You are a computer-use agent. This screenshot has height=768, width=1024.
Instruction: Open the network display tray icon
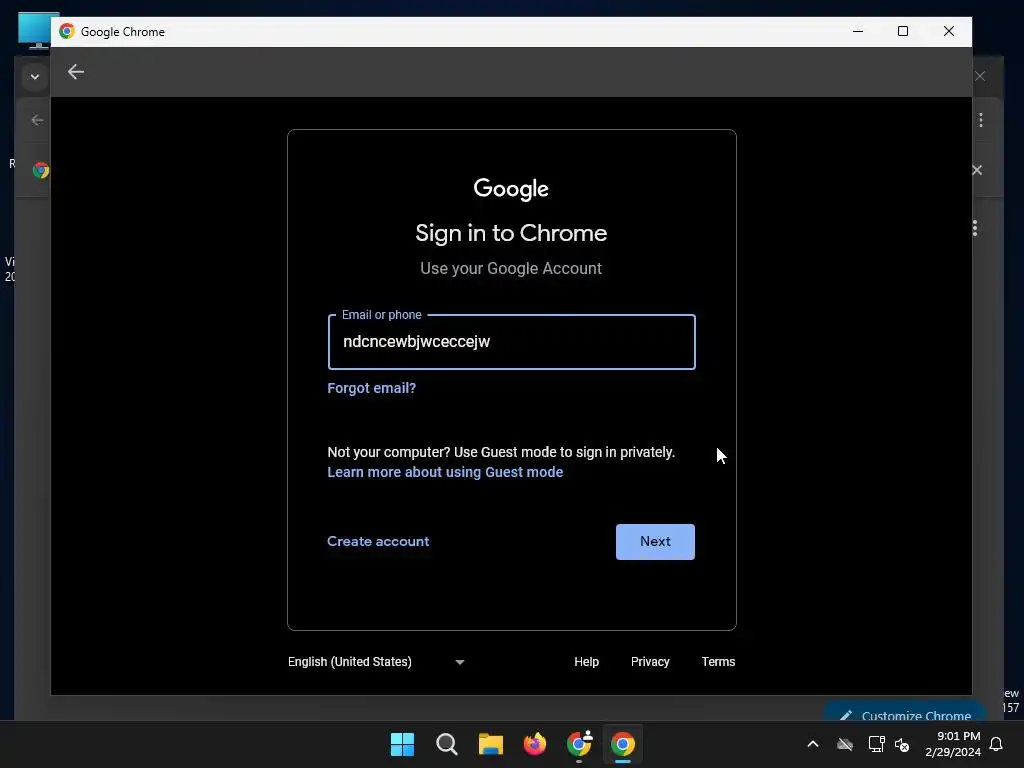point(876,744)
